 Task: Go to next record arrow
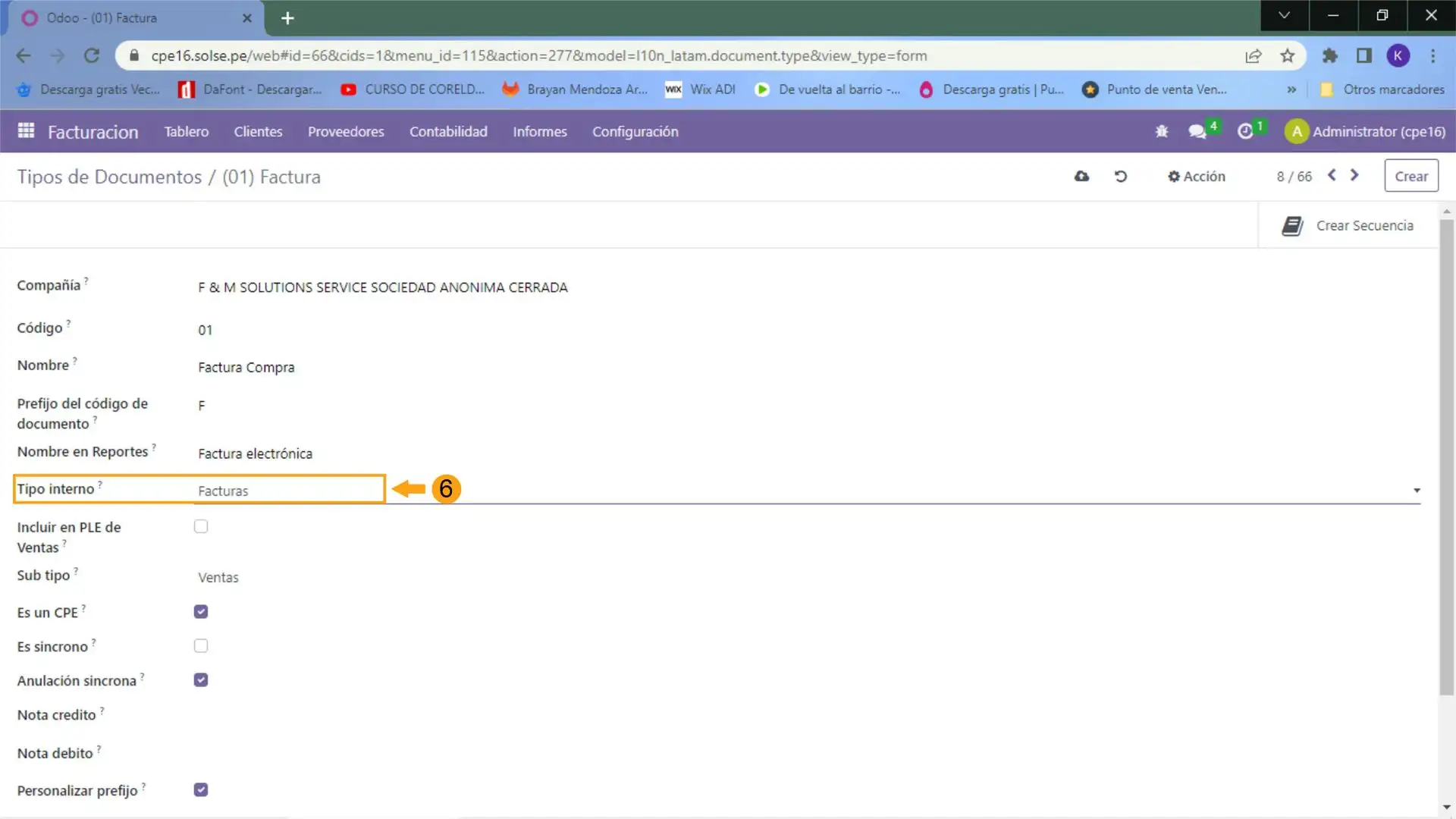[x=1354, y=176]
